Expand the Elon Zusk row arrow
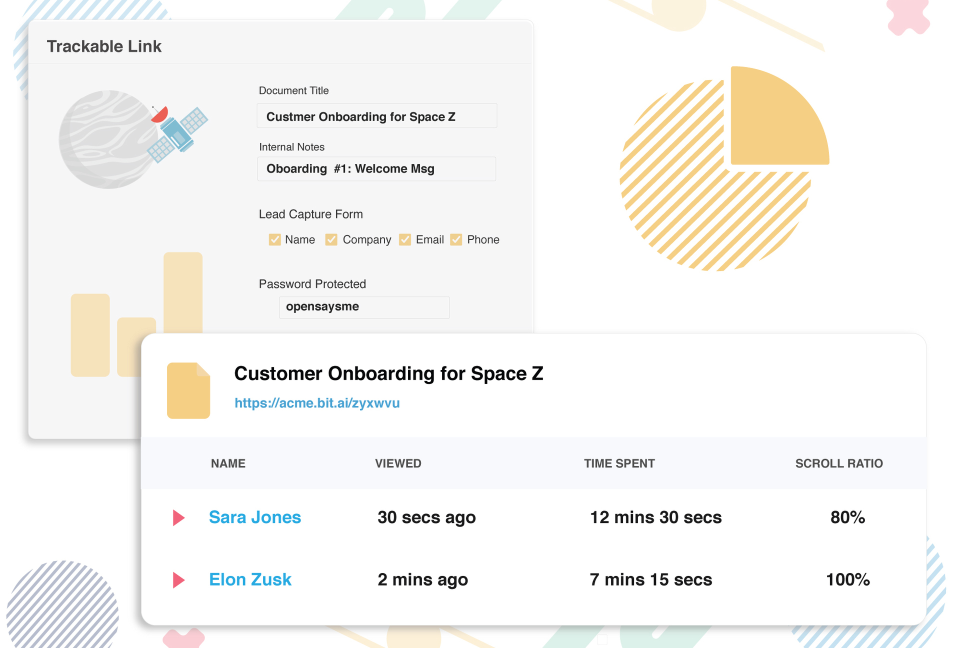Viewport: 960px width, 648px height. click(178, 579)
